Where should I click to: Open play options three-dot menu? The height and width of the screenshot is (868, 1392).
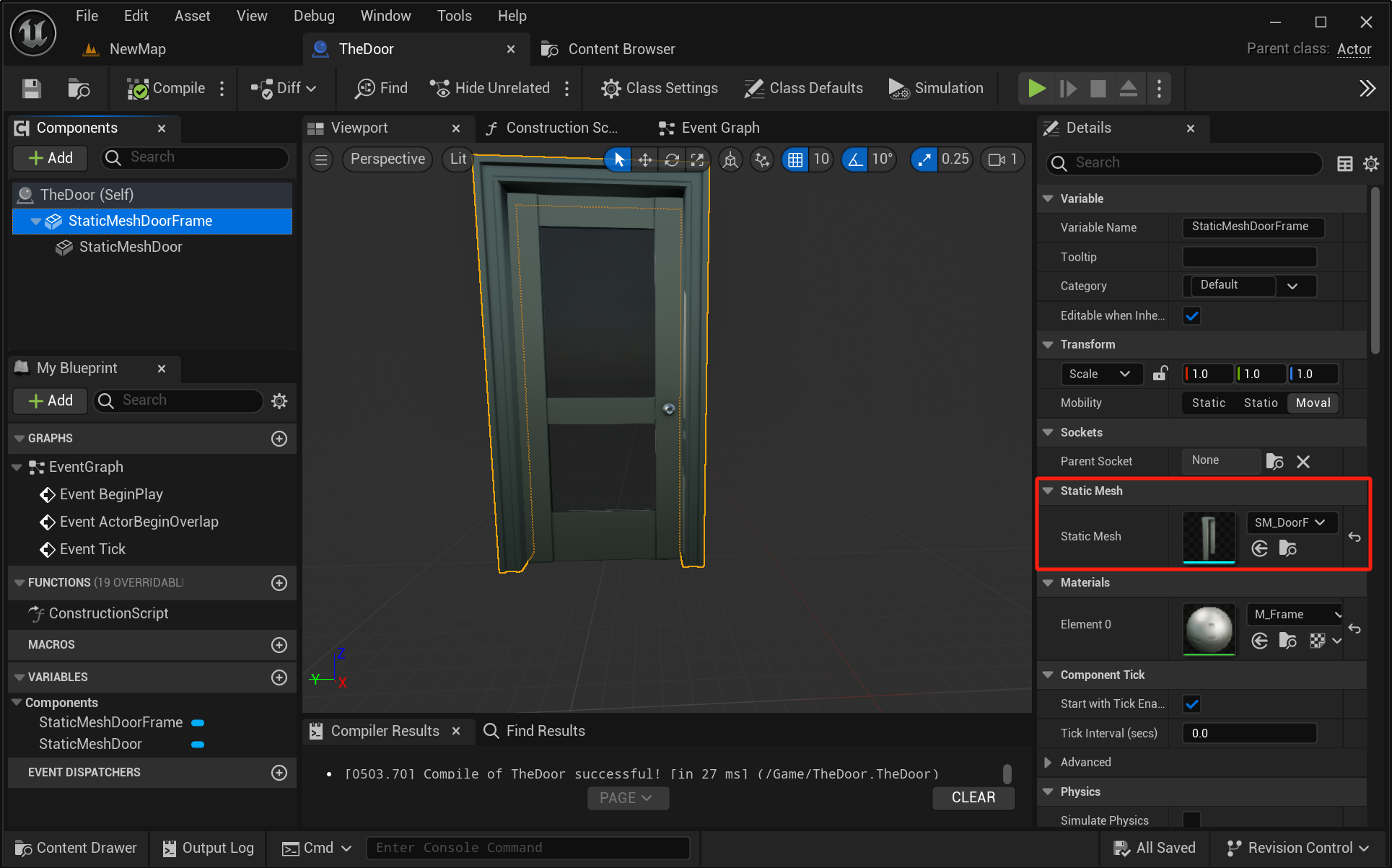(x=1159, y=88)
